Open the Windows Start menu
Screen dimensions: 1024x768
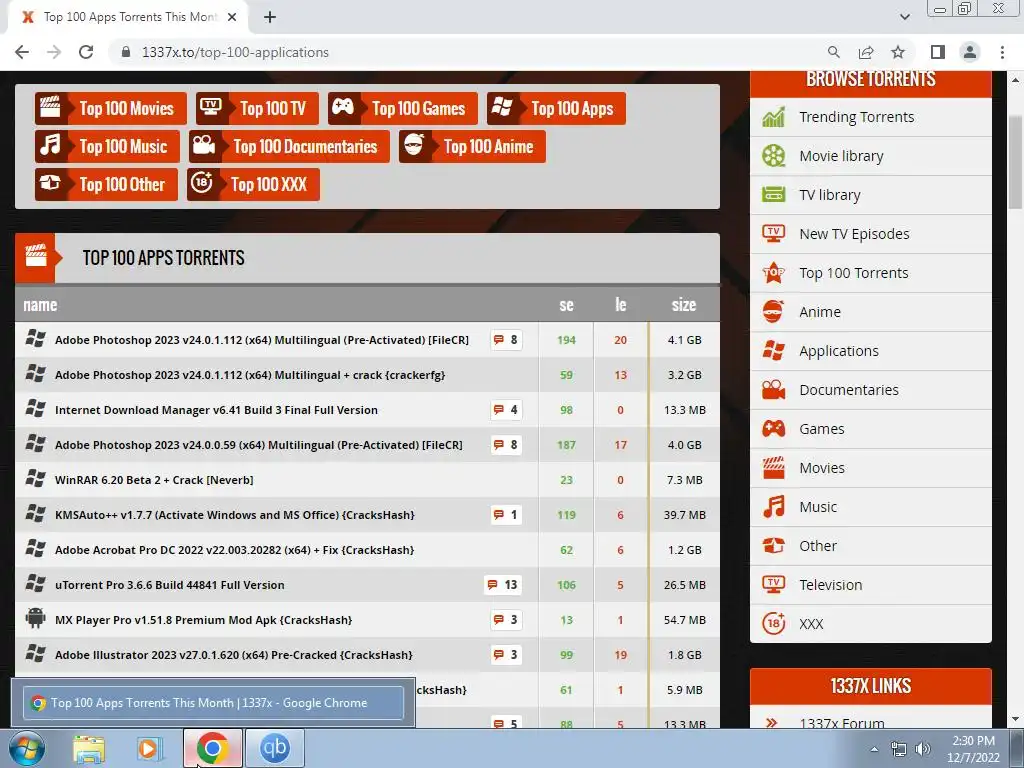click(x=26, y=748)
